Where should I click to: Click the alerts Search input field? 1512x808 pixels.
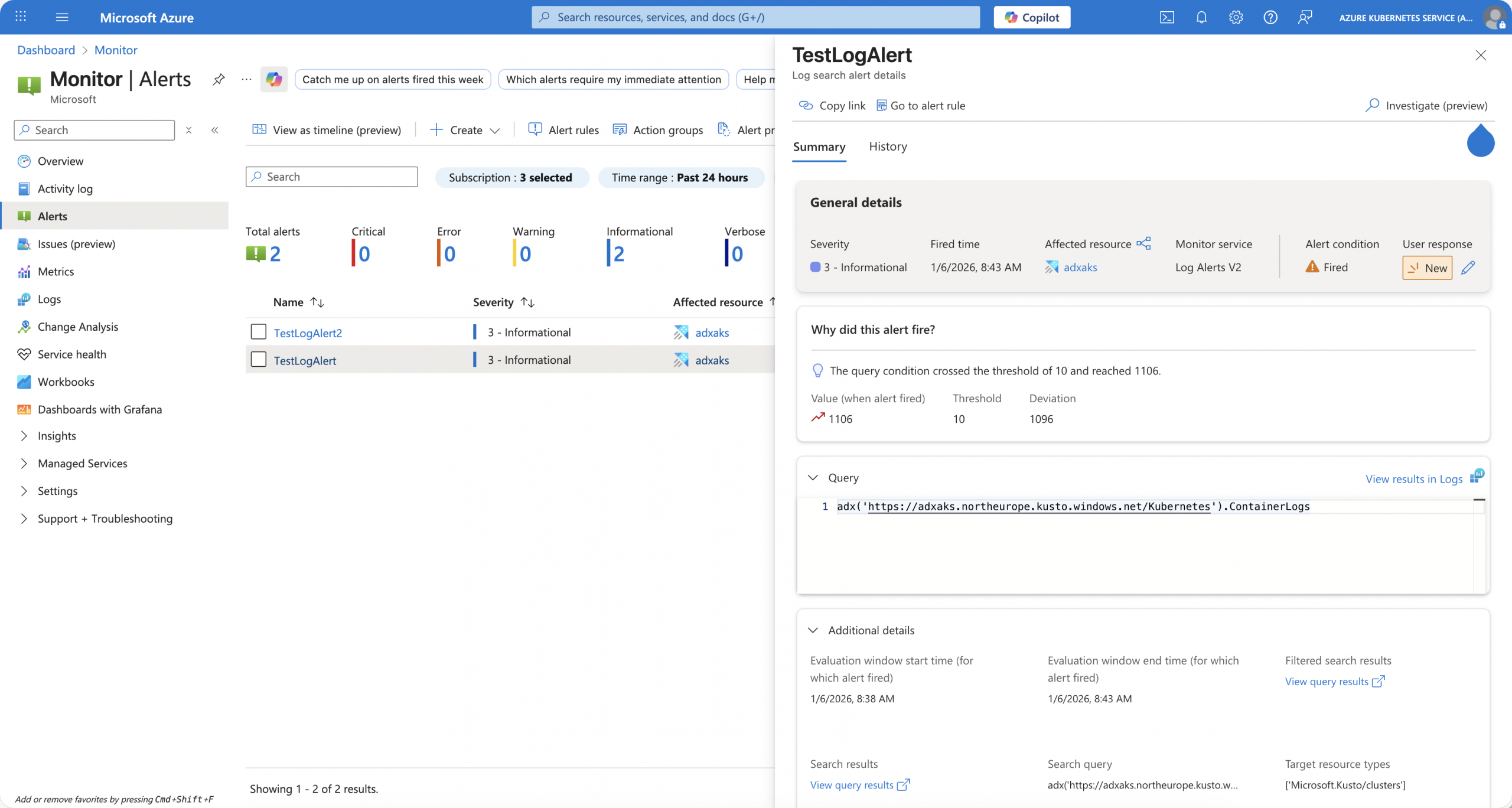pyautogui.click(x=332, y=177)
